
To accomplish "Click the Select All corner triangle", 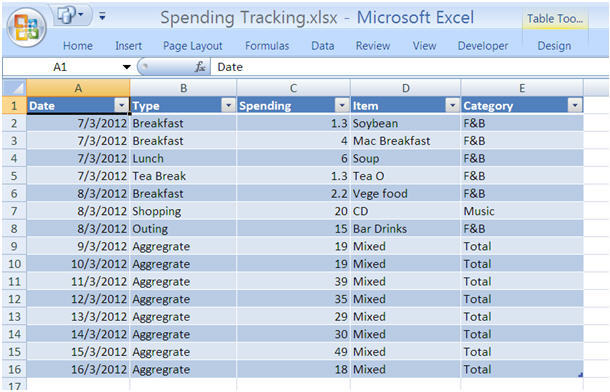I will coord(15,88).
